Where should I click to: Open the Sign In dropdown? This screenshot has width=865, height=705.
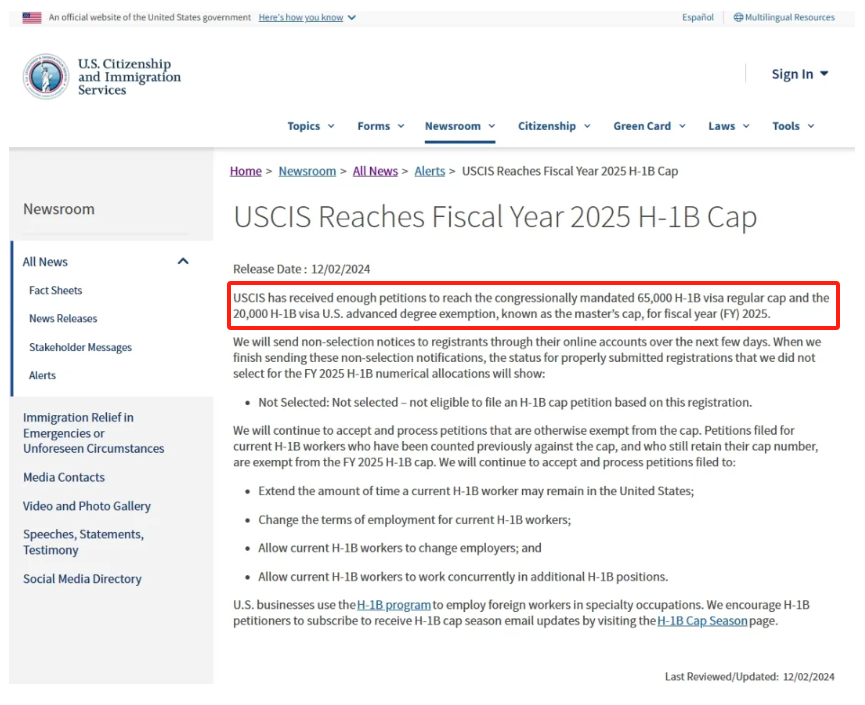click(x=799, y=74)
